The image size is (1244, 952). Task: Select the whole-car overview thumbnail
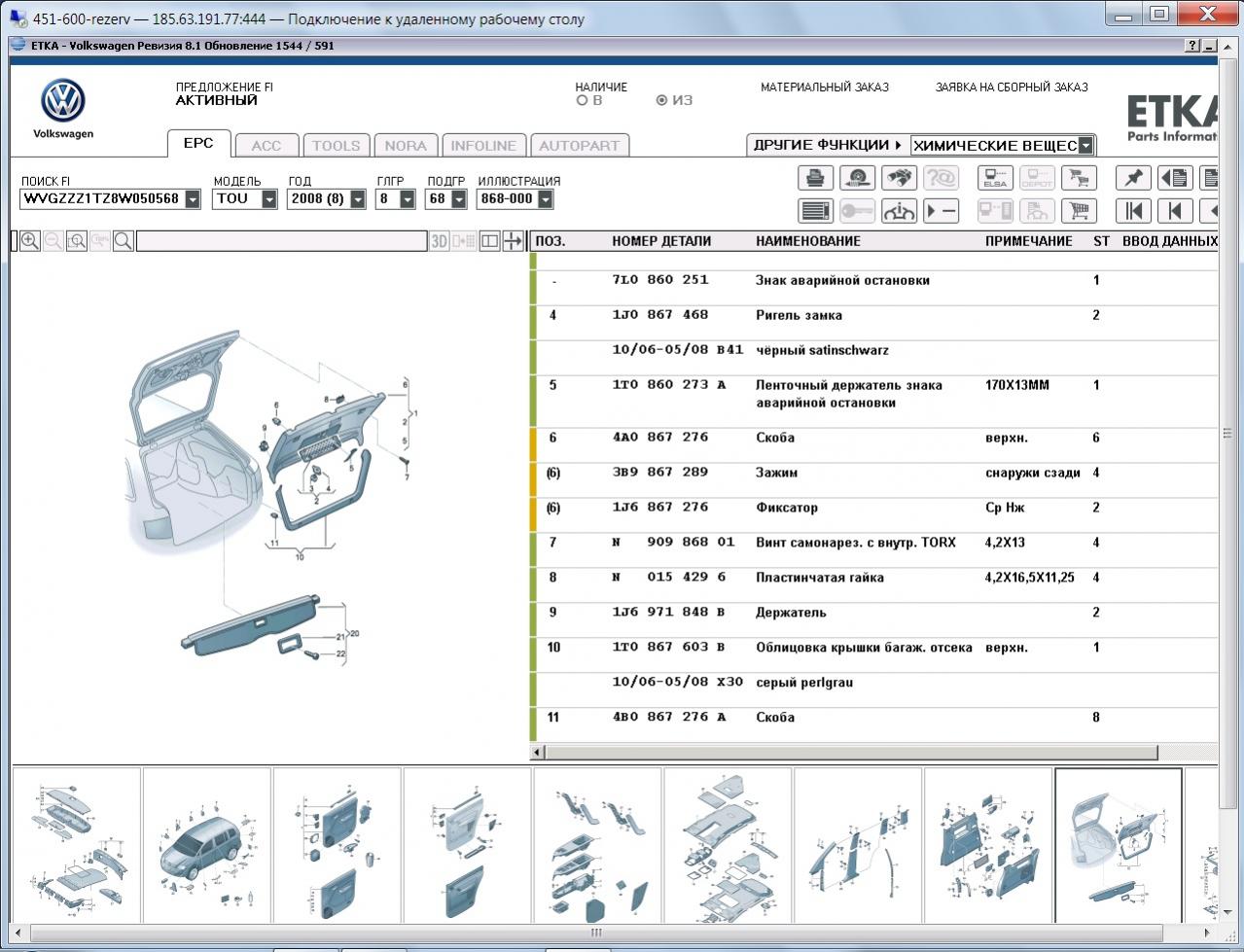click(207, 845)
